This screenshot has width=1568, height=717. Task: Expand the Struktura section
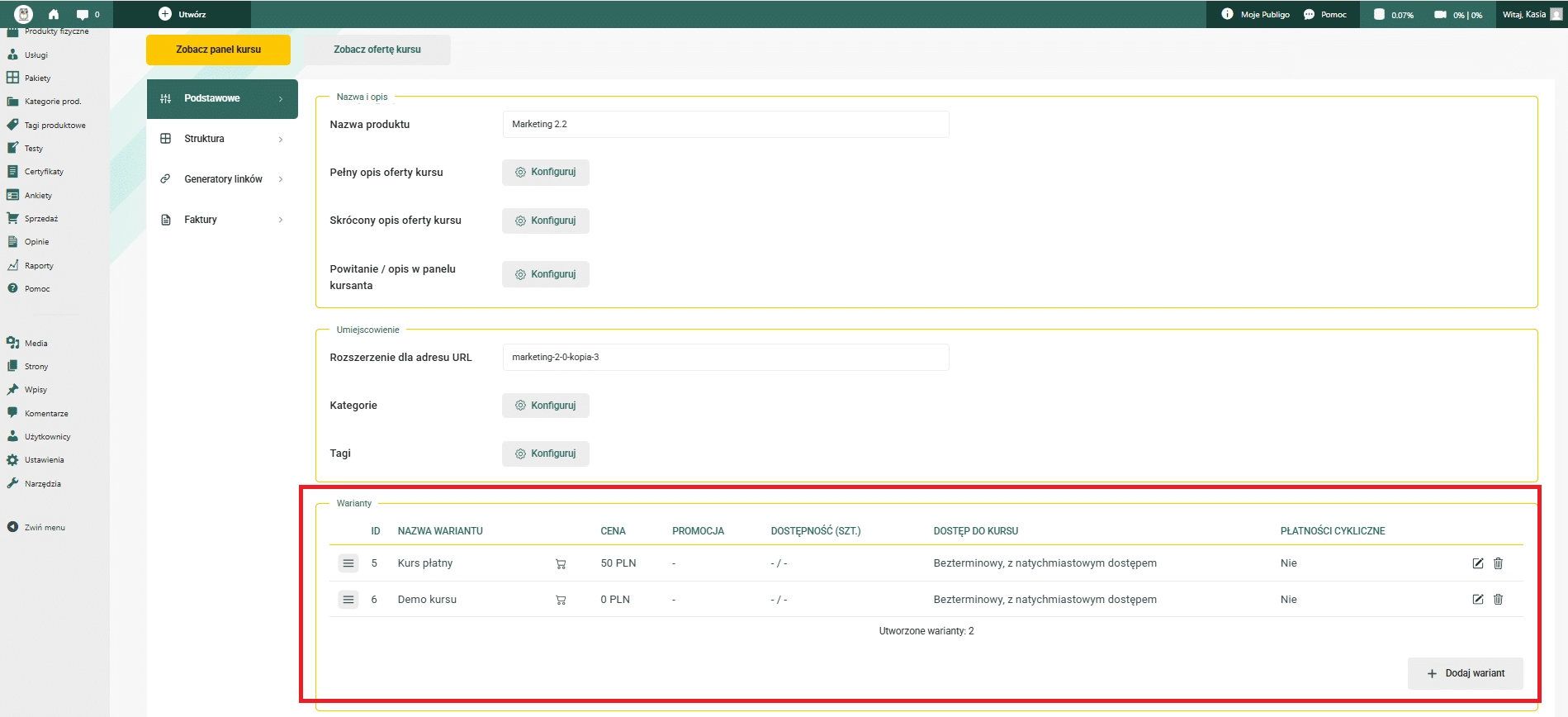222,139
